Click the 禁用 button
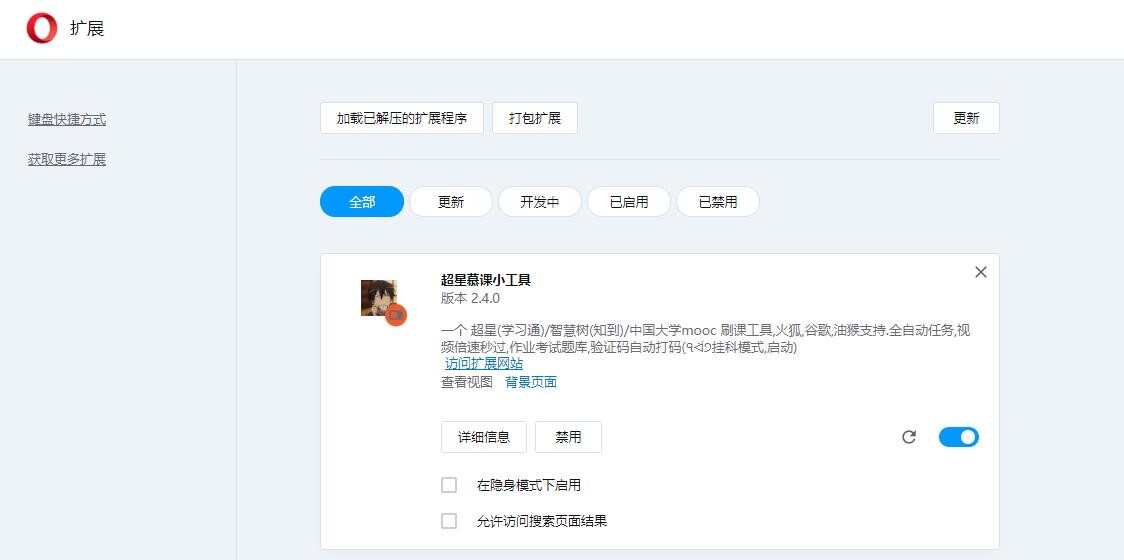The width and height of the screenshot is (1124, 560). pos(568,437)
